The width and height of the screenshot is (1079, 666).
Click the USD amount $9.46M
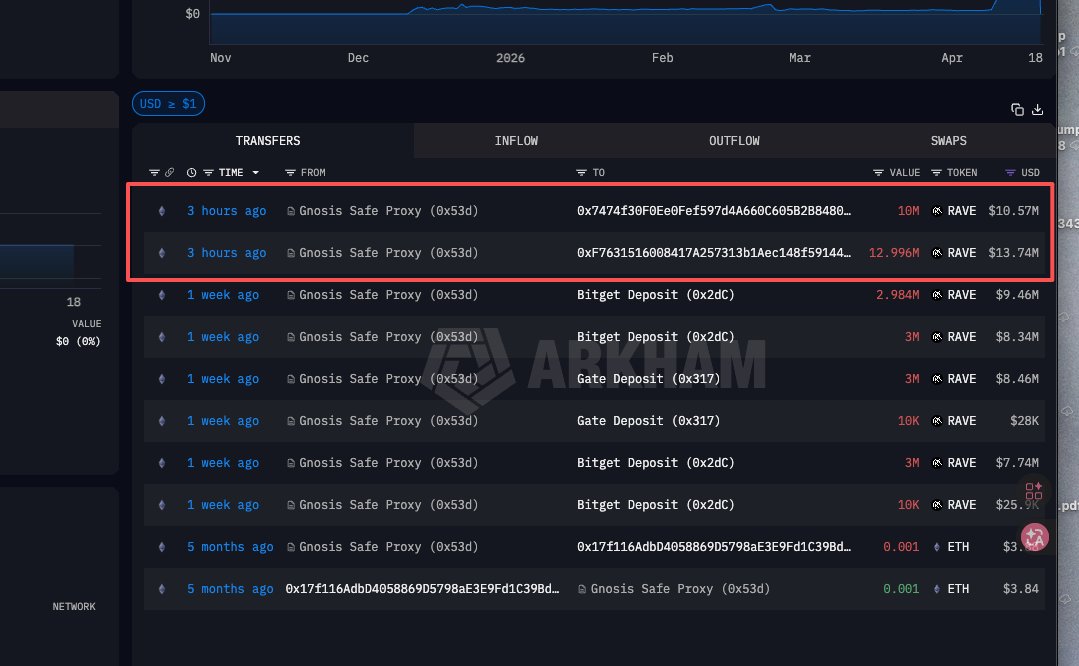pyautogui.click(x=1017, y=295)
